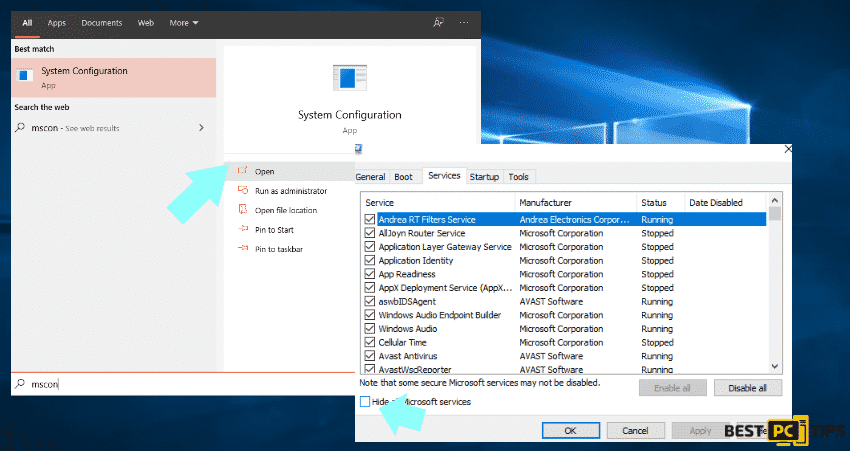Click the mscon search input field

point(183,384)
